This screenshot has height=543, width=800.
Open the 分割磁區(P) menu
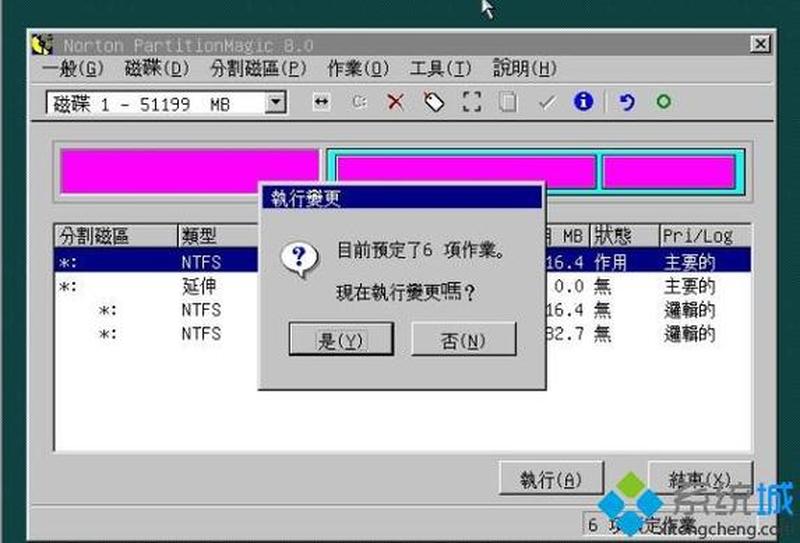258,68
